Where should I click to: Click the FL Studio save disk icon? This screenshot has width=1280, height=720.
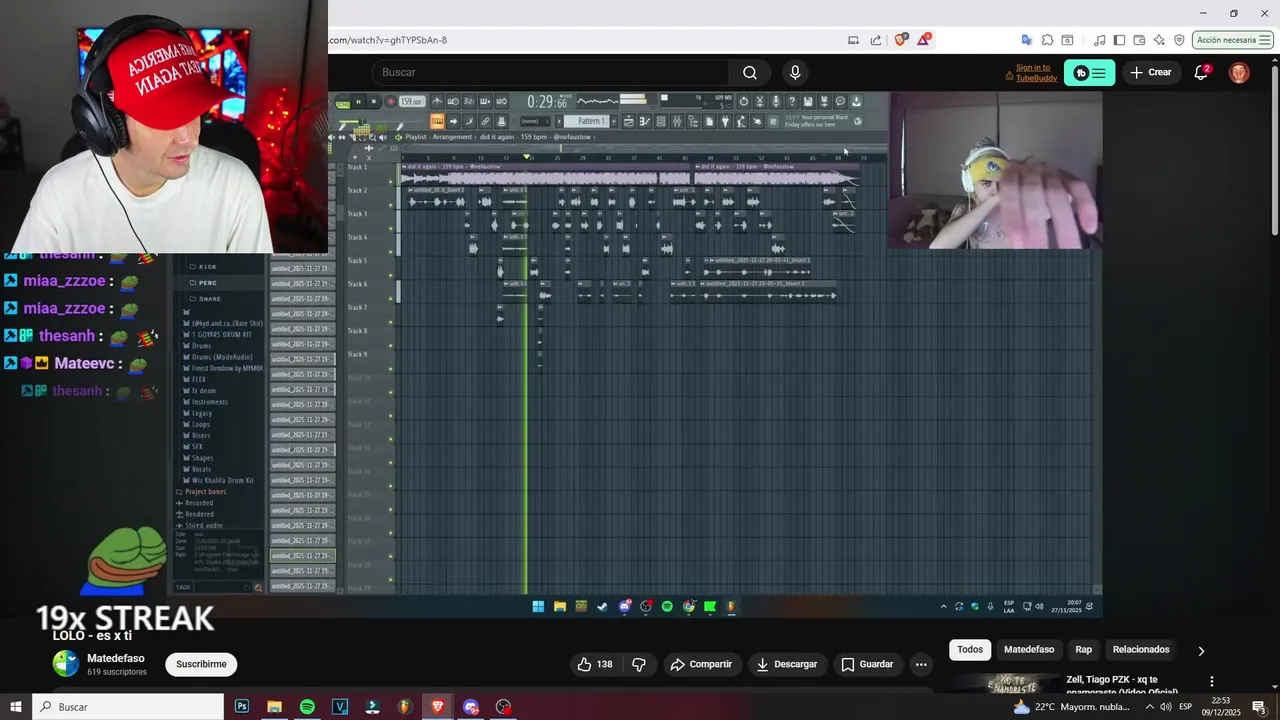(808, 101)
